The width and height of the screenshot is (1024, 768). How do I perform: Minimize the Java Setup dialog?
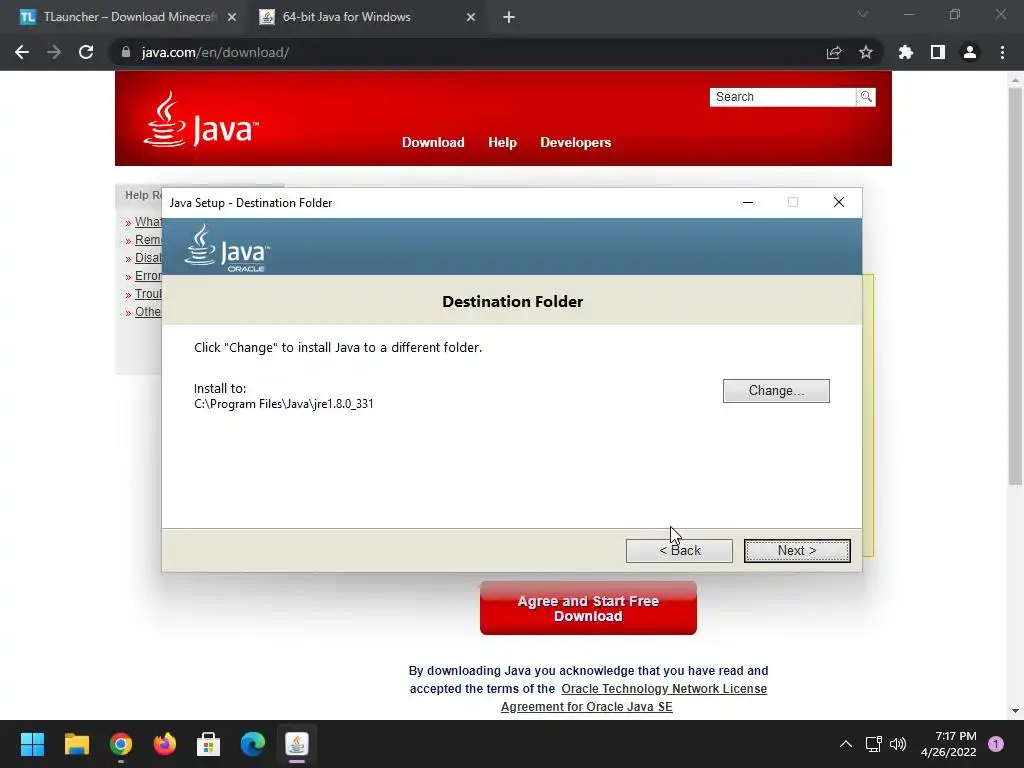click(748, 202)
